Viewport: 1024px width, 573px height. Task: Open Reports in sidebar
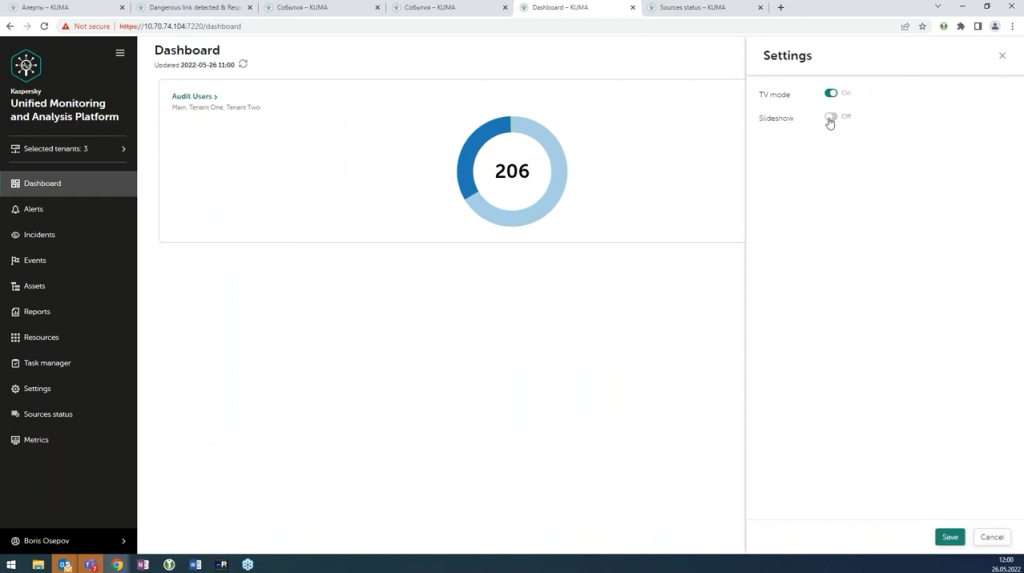pos(69,312)
